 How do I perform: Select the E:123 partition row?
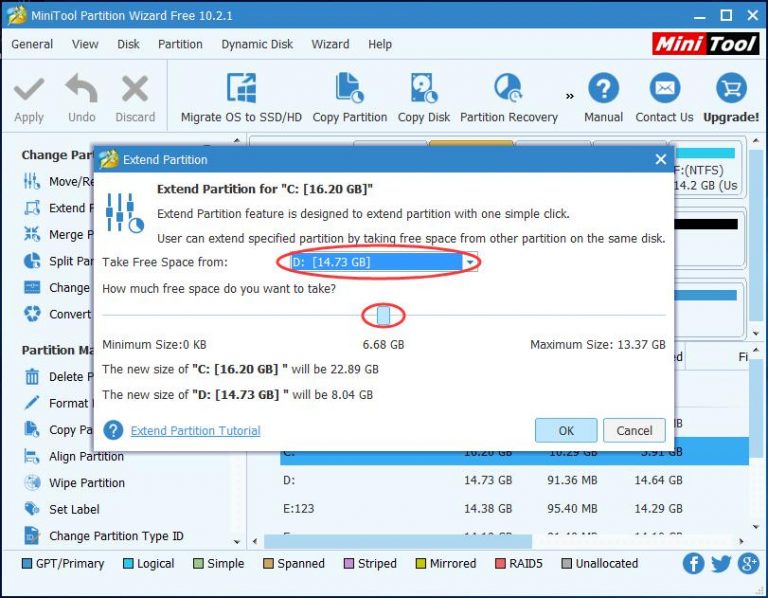point(514,508)
